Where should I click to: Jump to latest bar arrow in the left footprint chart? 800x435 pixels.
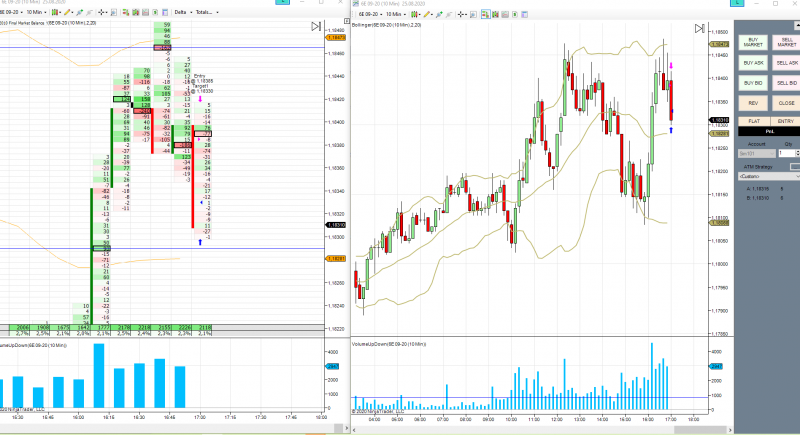[x=316, y=27]
